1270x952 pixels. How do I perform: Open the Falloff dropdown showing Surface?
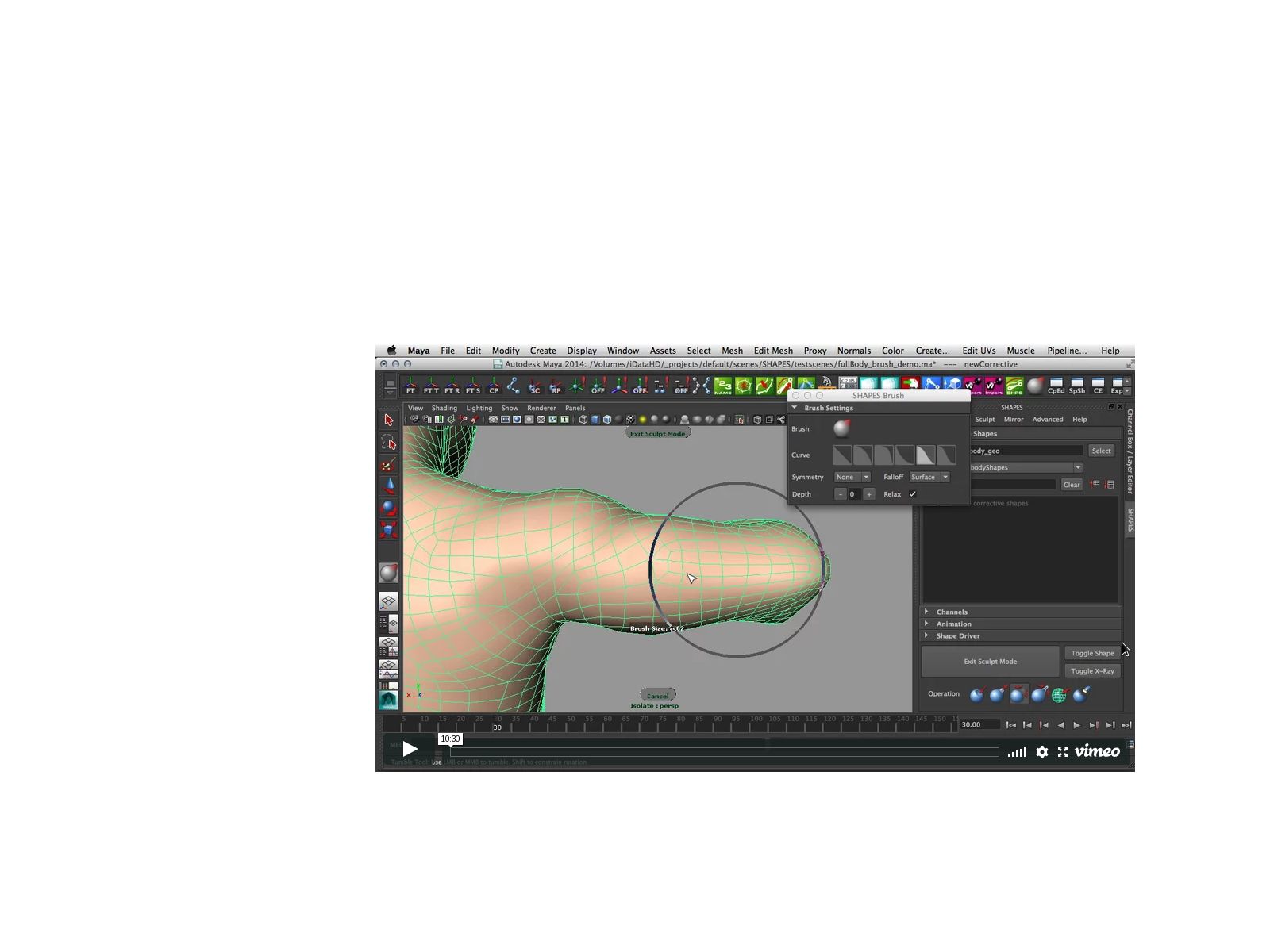click(x=929, y=477)
